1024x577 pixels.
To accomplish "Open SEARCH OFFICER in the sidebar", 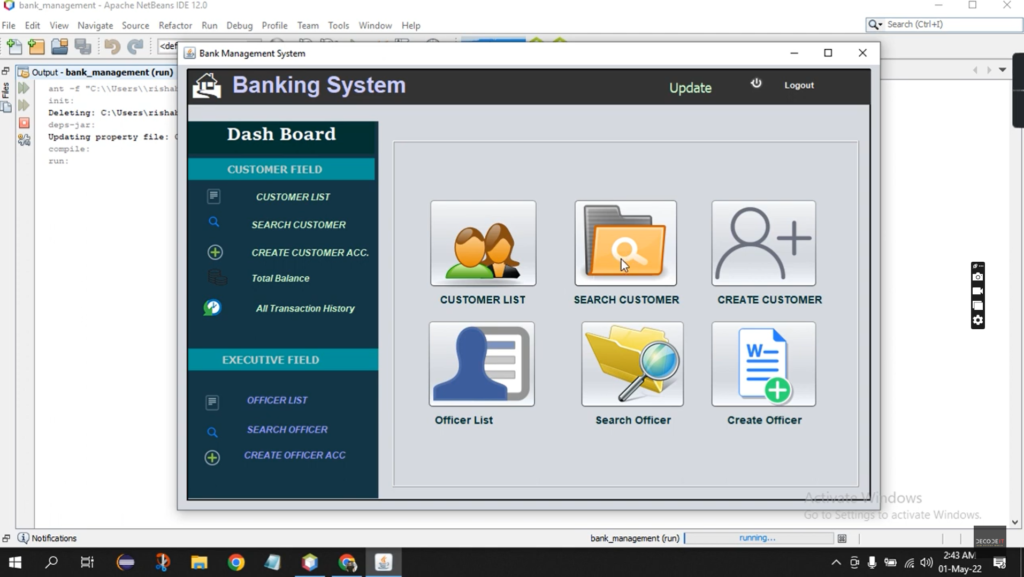I will pos(287,429).
